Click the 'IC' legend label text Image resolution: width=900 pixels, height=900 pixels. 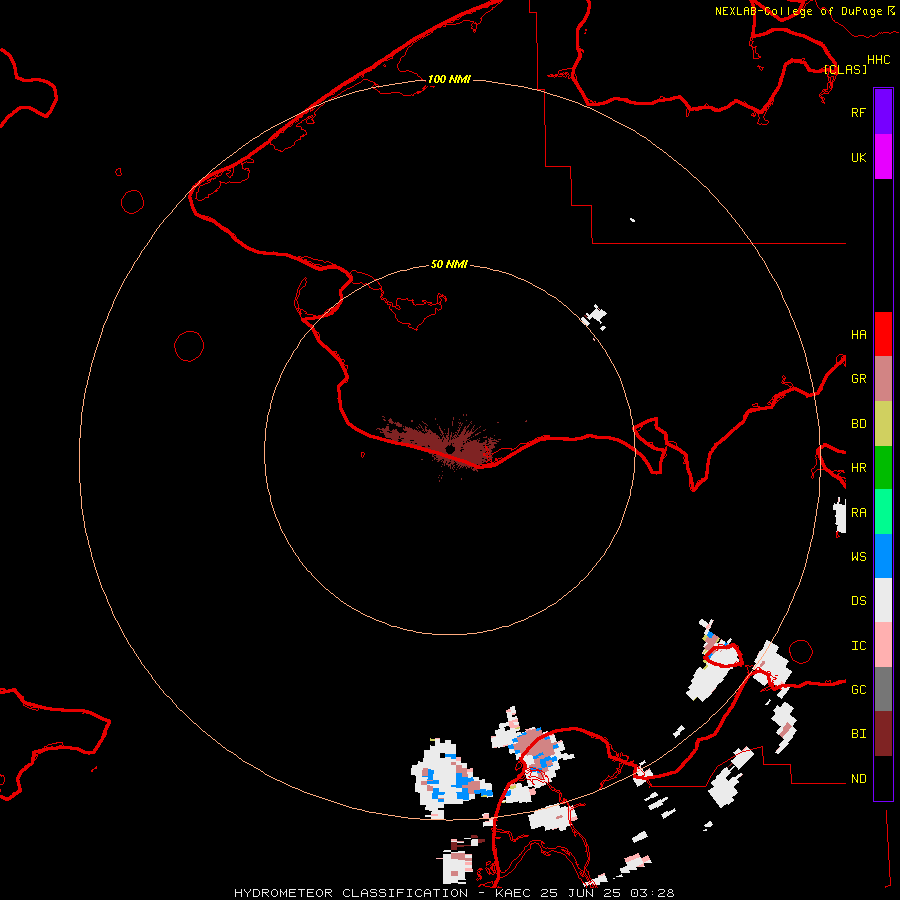click(x=858, y=645)
